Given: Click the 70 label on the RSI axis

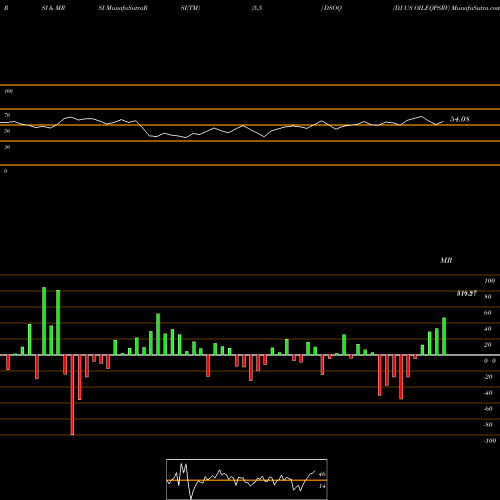Looking at the screenshot, I should (x=7, y=115).
